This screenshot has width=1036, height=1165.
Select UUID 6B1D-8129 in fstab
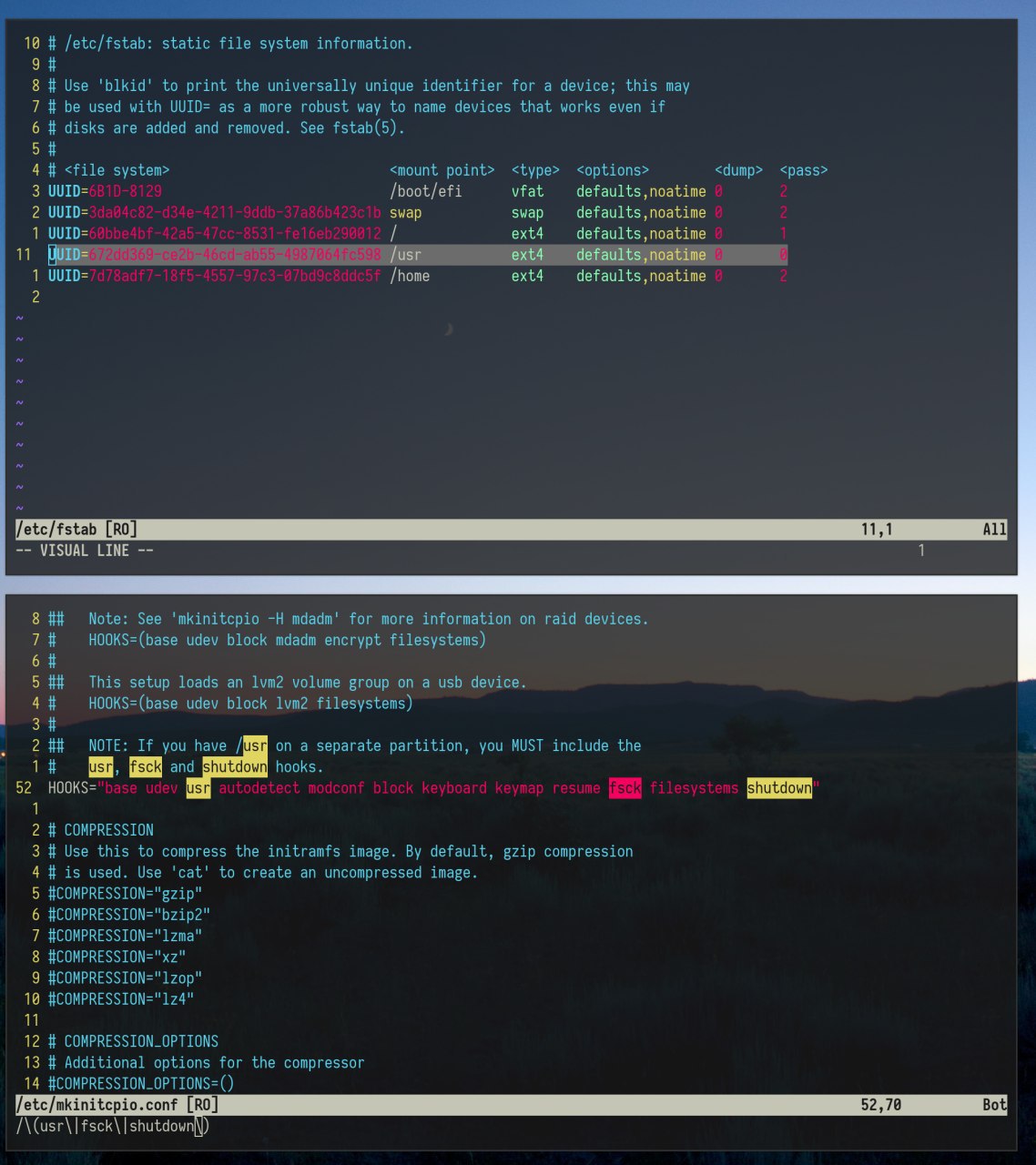point(125,192)
